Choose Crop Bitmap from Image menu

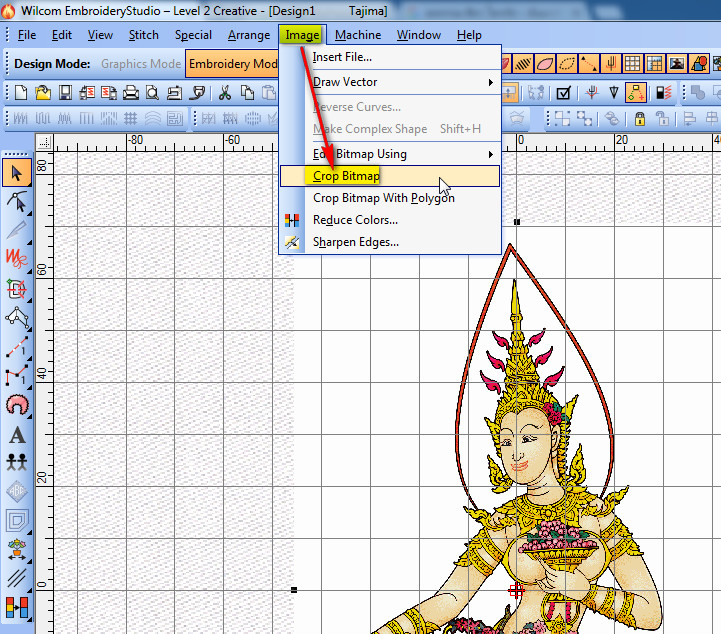[x=390, y=176]
